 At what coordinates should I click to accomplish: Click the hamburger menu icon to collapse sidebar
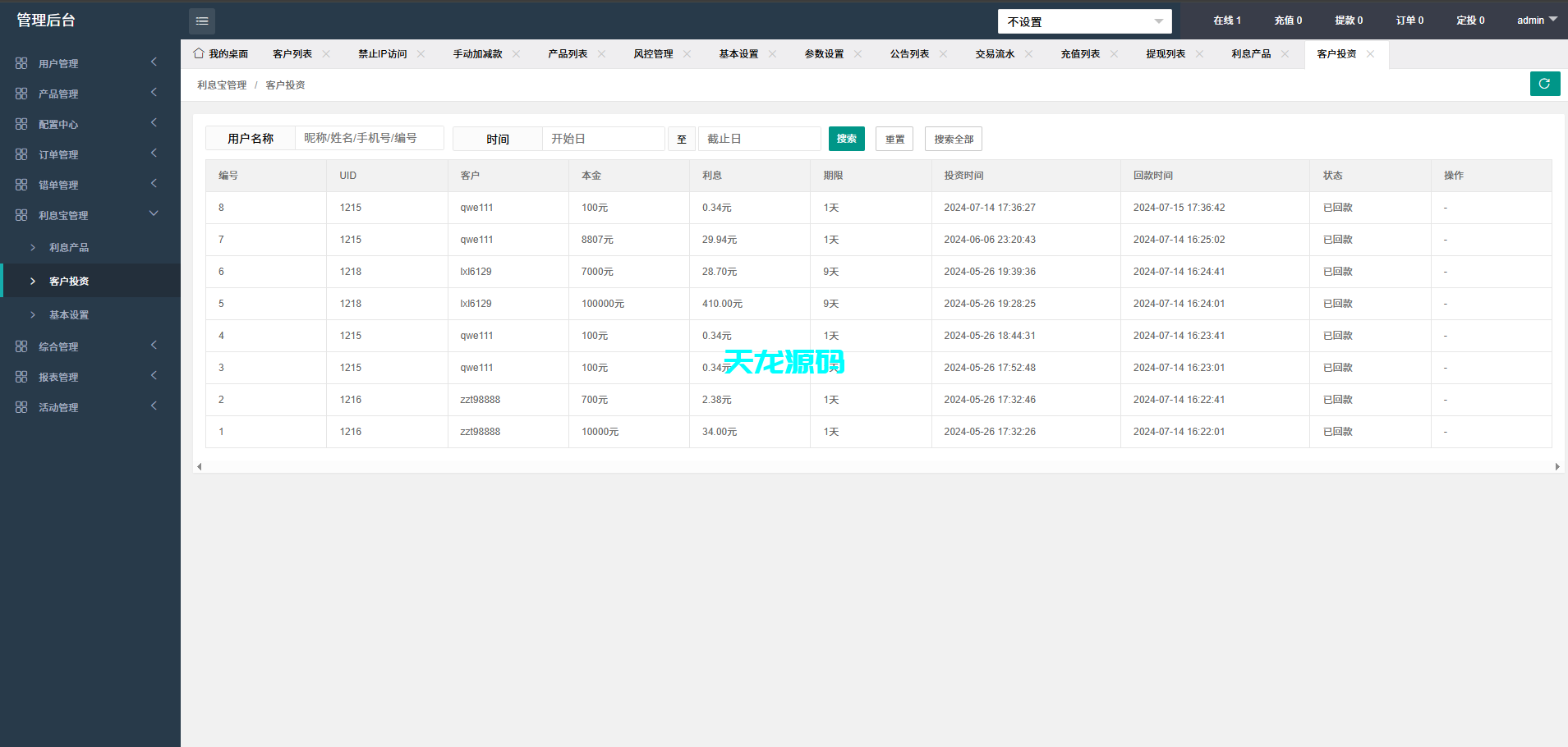(x=202, y=21)
